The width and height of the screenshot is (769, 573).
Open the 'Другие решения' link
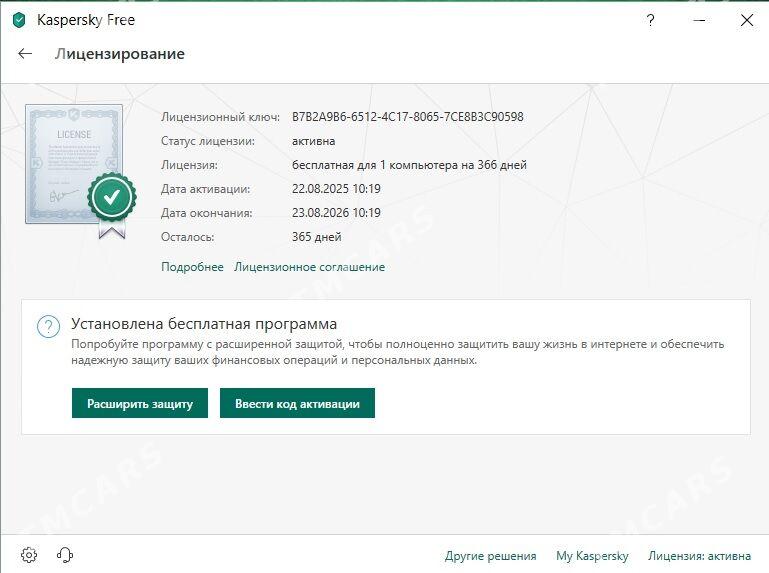click(x=490, y=556)
